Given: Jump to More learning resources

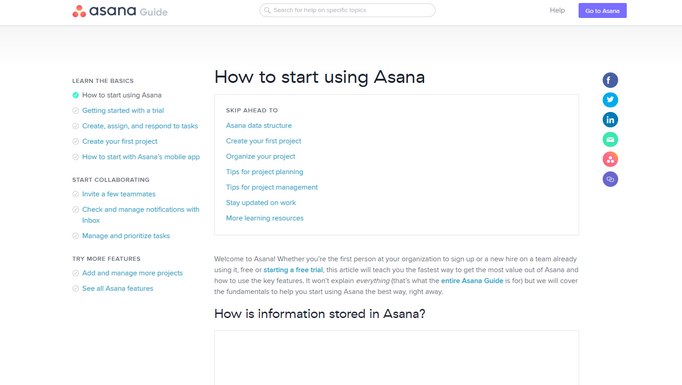Looking at the screenshot, I should pos(264,218).
